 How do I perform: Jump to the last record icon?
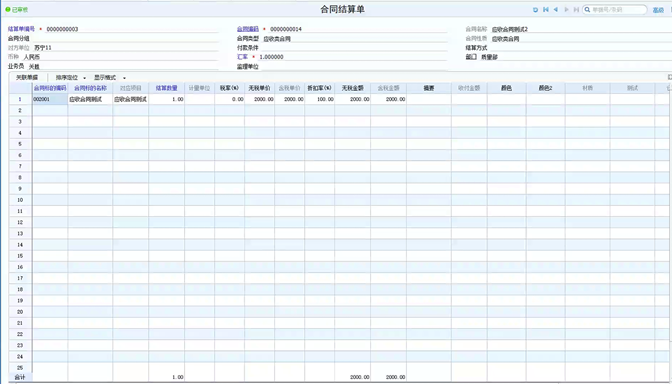pyautogui.click(x=576, y=9)
